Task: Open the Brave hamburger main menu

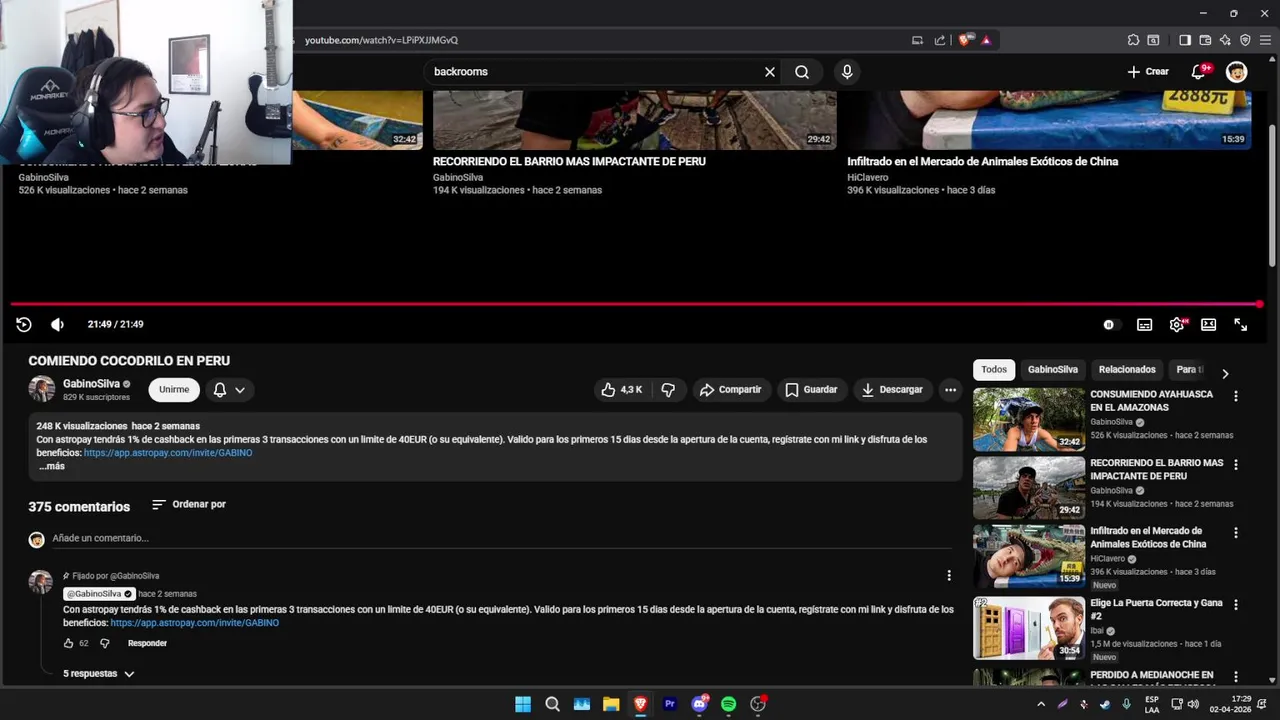Action: 1265,40
